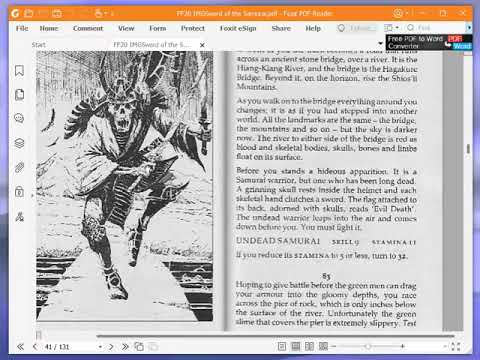This screenshot has height=360, width=480.
Task: Switch to continuous facing view
Action: tap(323, 347)
